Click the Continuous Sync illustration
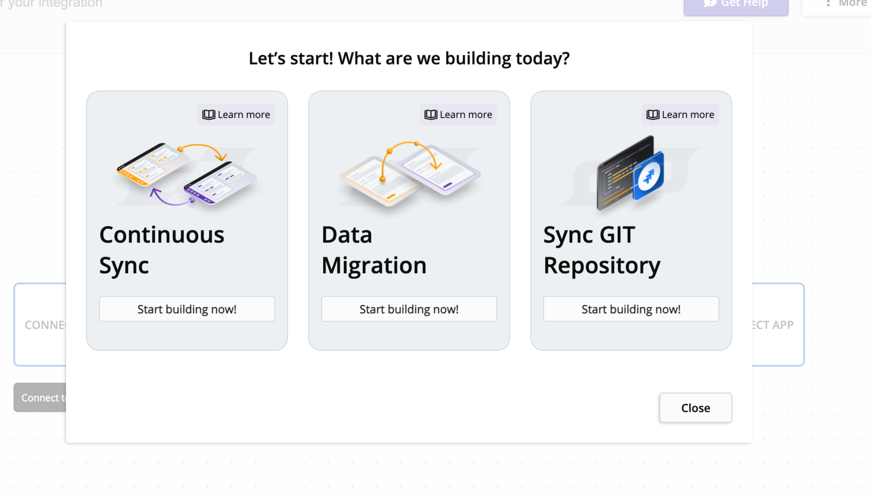The height and width of the screenshot is (495, 871). click(187, 174)
